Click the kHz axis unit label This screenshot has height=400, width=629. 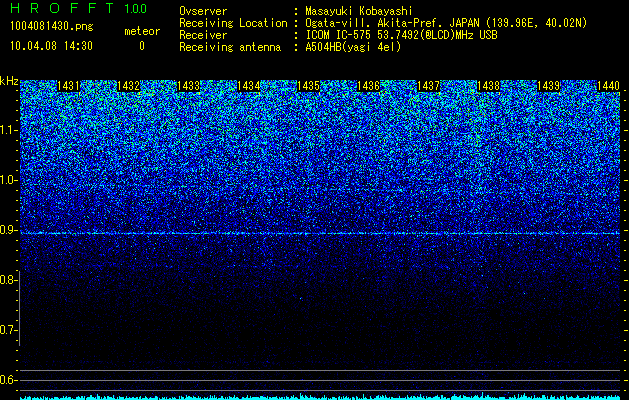pos(9,81)
